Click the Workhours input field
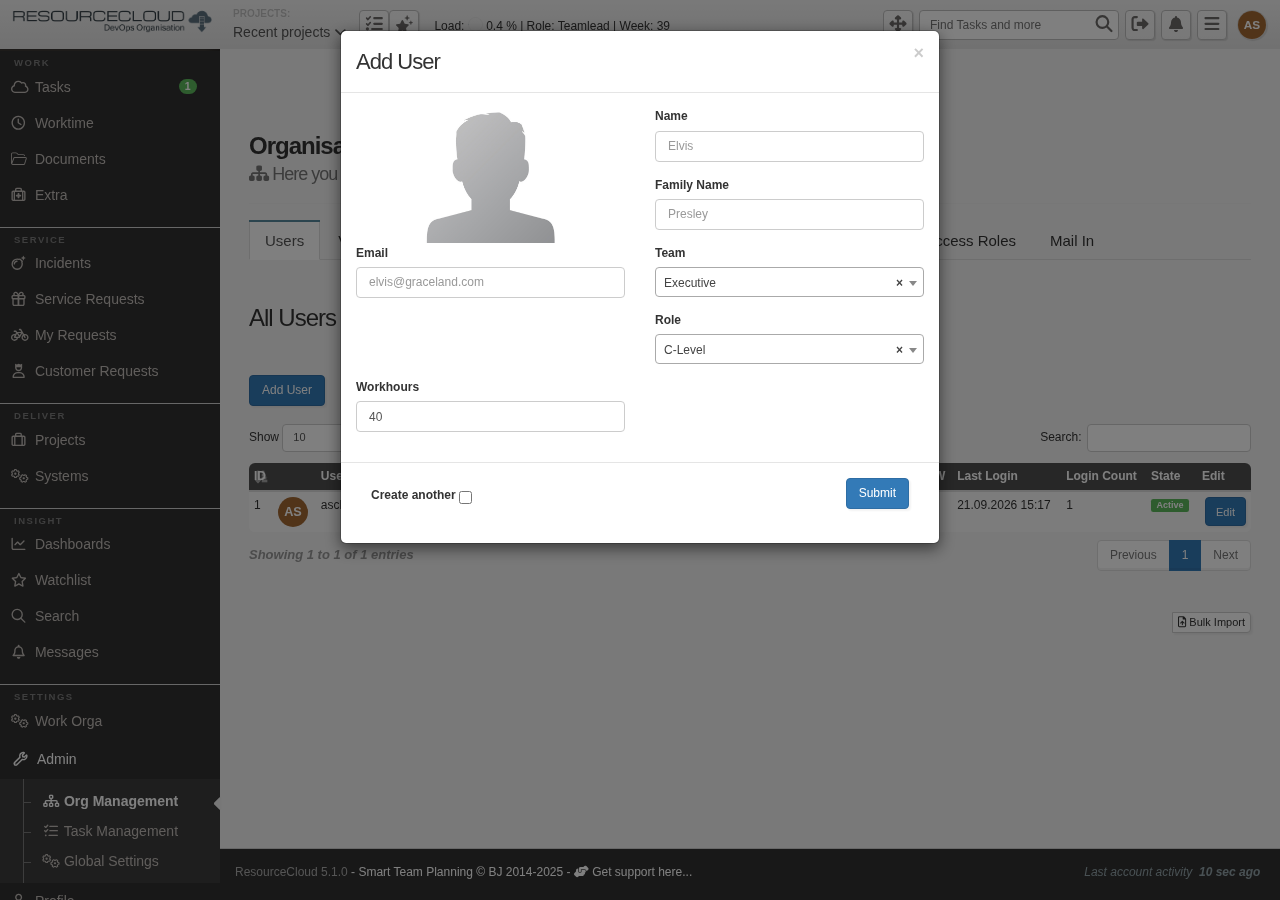This screenshot has height=900, width=1280. [490, 416]
